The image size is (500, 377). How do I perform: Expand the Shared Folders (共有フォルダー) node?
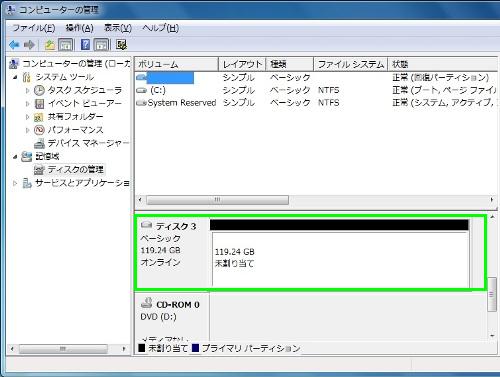pos(28,117)
